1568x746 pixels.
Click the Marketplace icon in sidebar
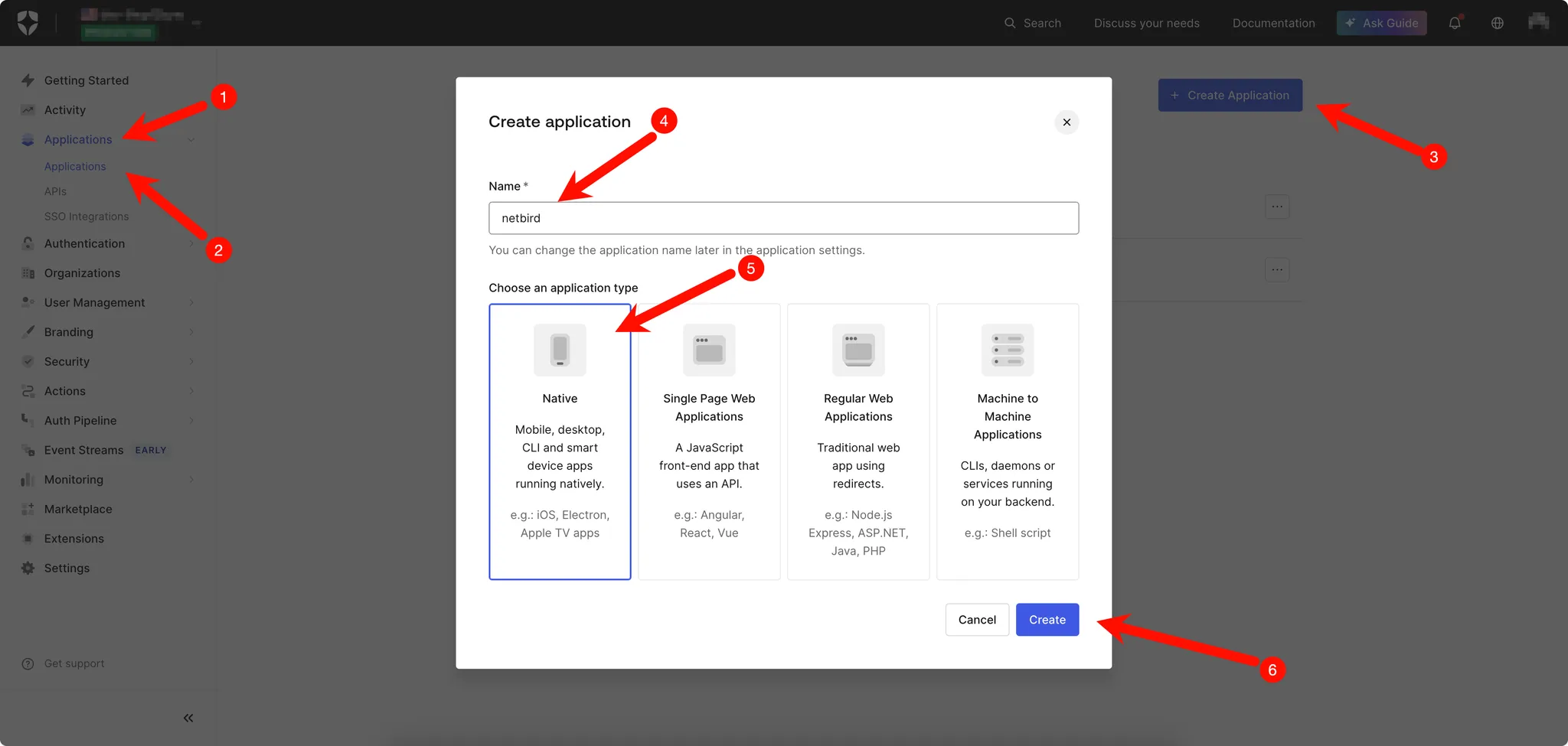pos(28,509)
